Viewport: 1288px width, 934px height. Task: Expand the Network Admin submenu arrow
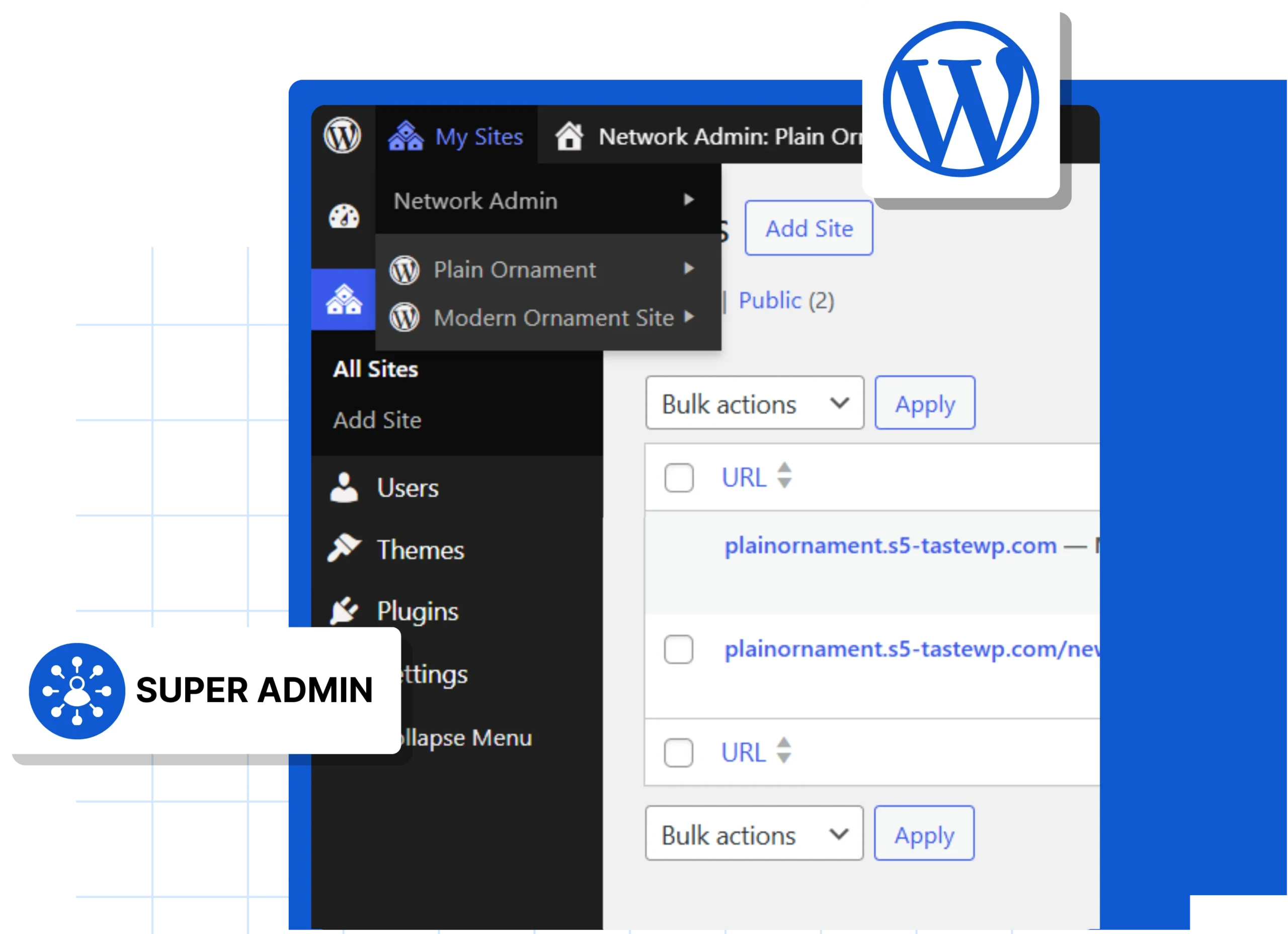point(689,200)
